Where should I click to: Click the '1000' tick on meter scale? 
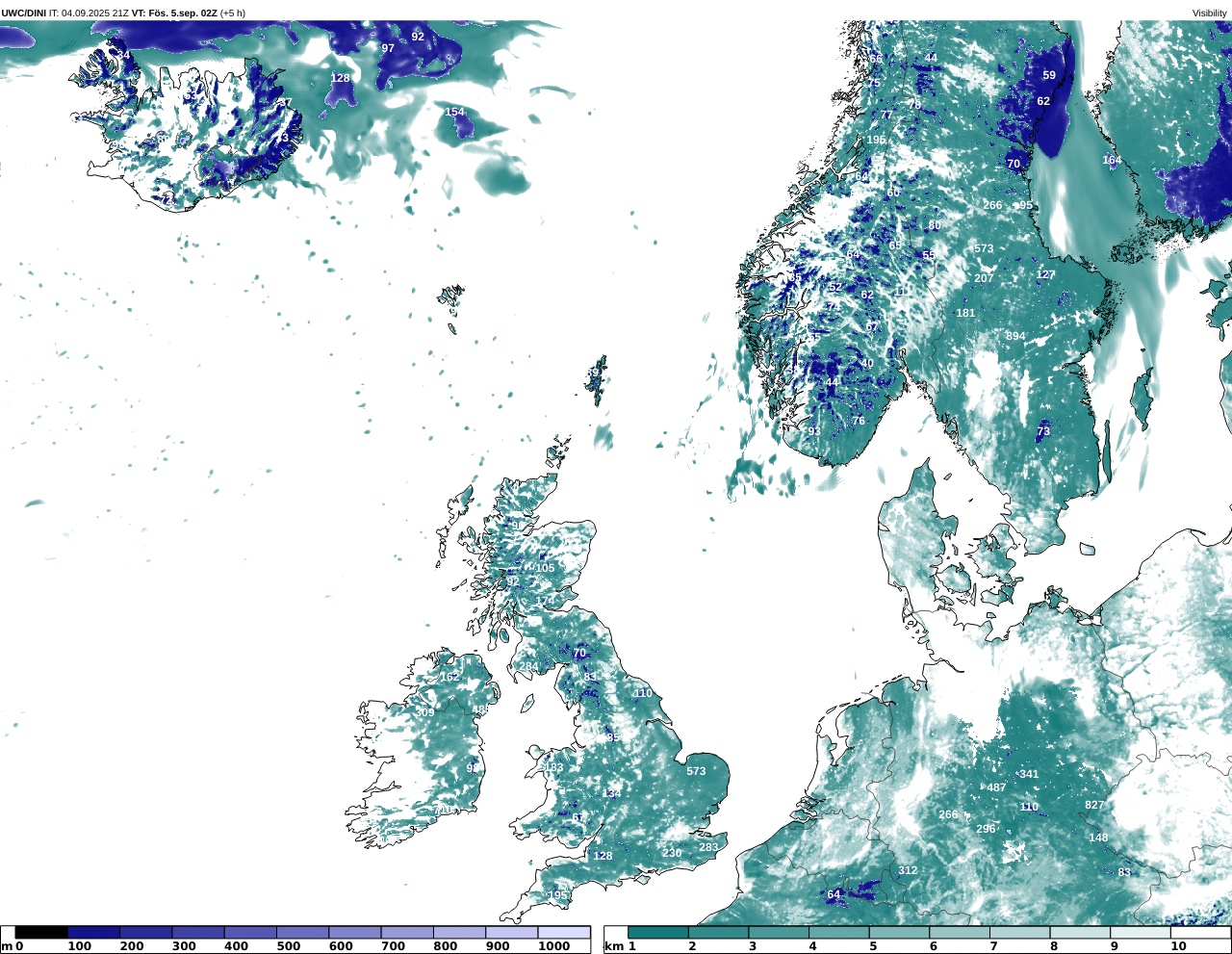tap(553, 946)
